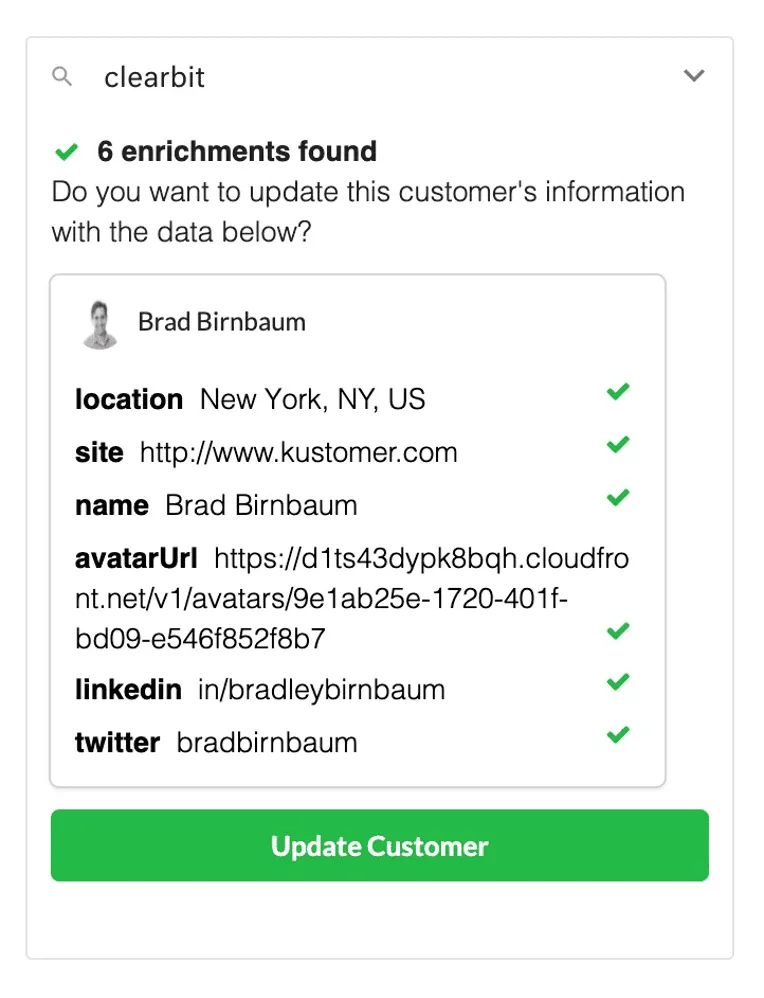Click the Brad Birnbaum name field value
The height and width of the screenshot is (998, 764).
point(261,505)
